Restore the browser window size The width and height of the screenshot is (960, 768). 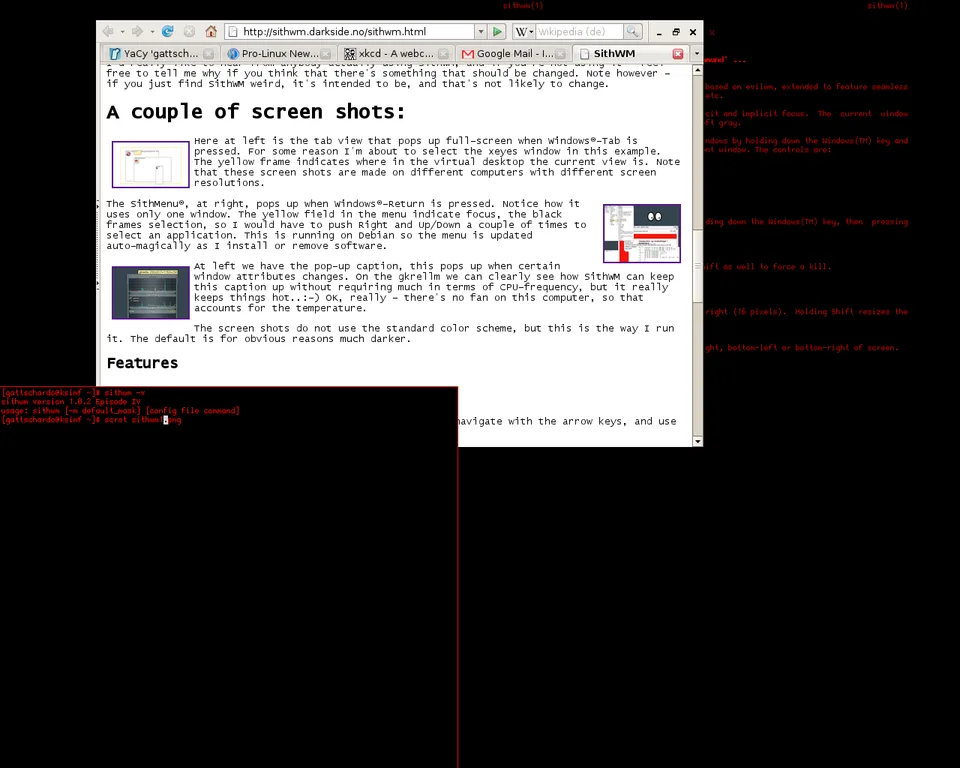(x=676, y=32)
